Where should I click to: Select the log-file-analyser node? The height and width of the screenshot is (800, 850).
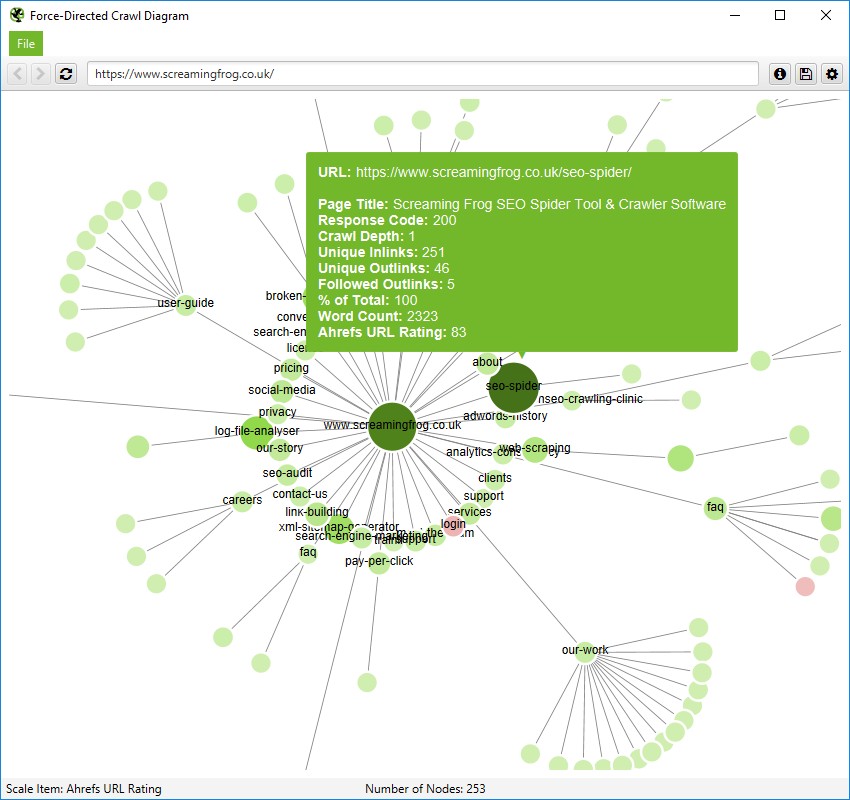coord(256,432)
